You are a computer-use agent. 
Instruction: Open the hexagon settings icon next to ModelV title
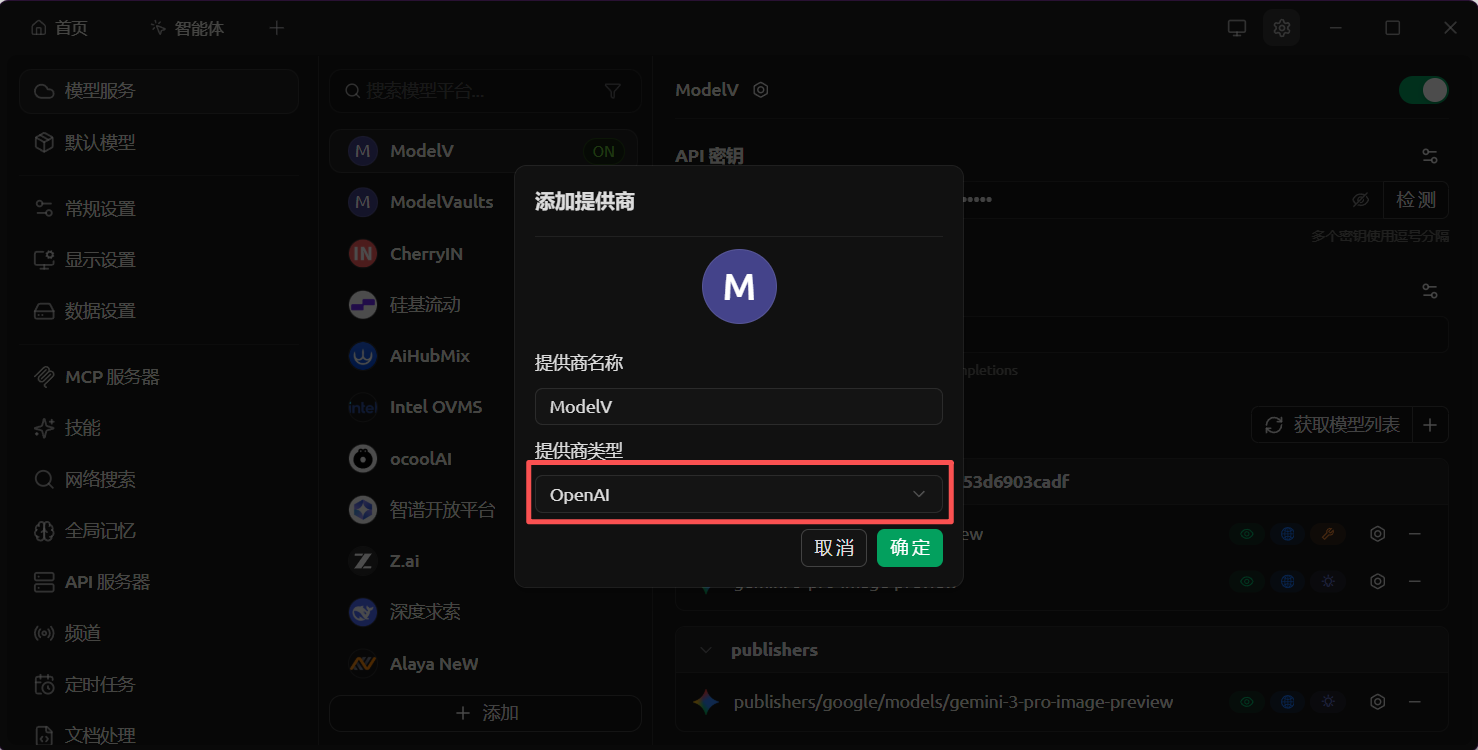click(x=760, y=90)
